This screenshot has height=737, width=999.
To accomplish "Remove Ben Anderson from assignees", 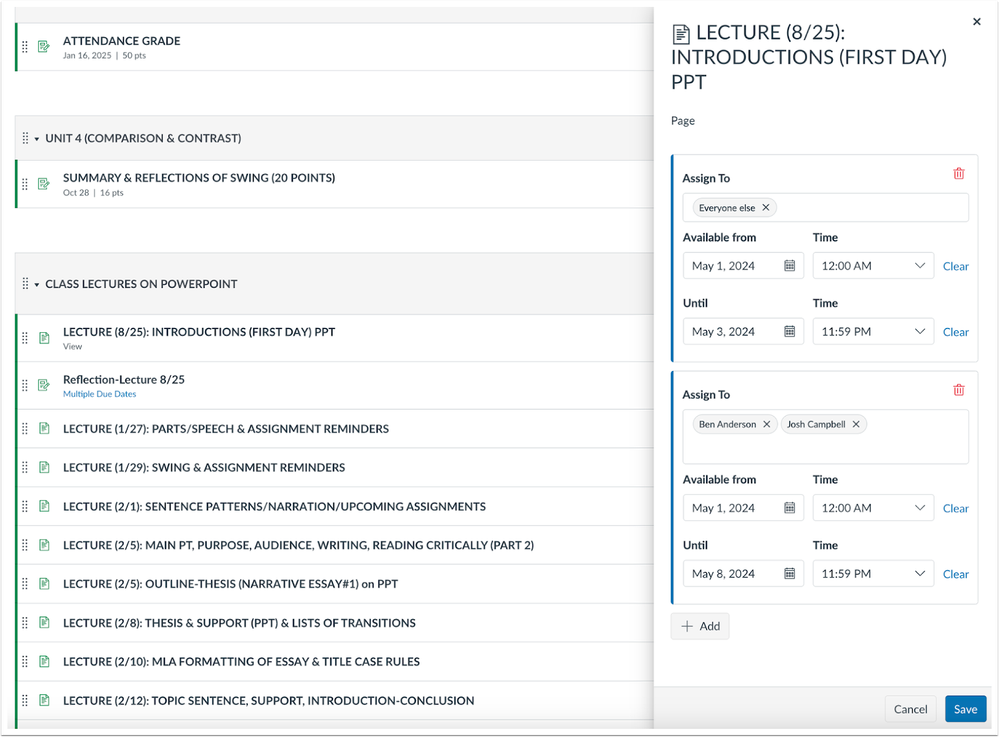I will tap(766, 424).
